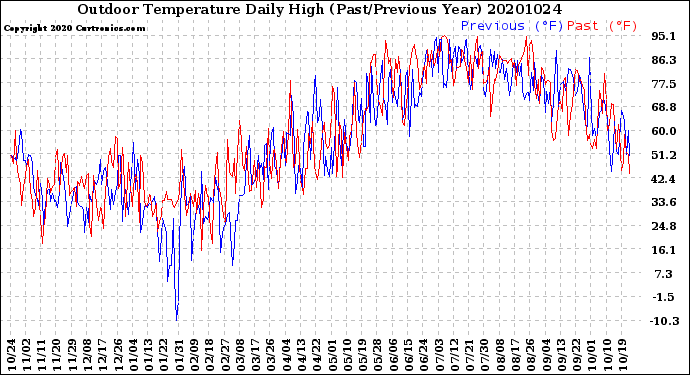The width and height of the screenshot is (690, 375).
Task: Click the blue line's lowest dip near 01/31
Action: point(177,320)
